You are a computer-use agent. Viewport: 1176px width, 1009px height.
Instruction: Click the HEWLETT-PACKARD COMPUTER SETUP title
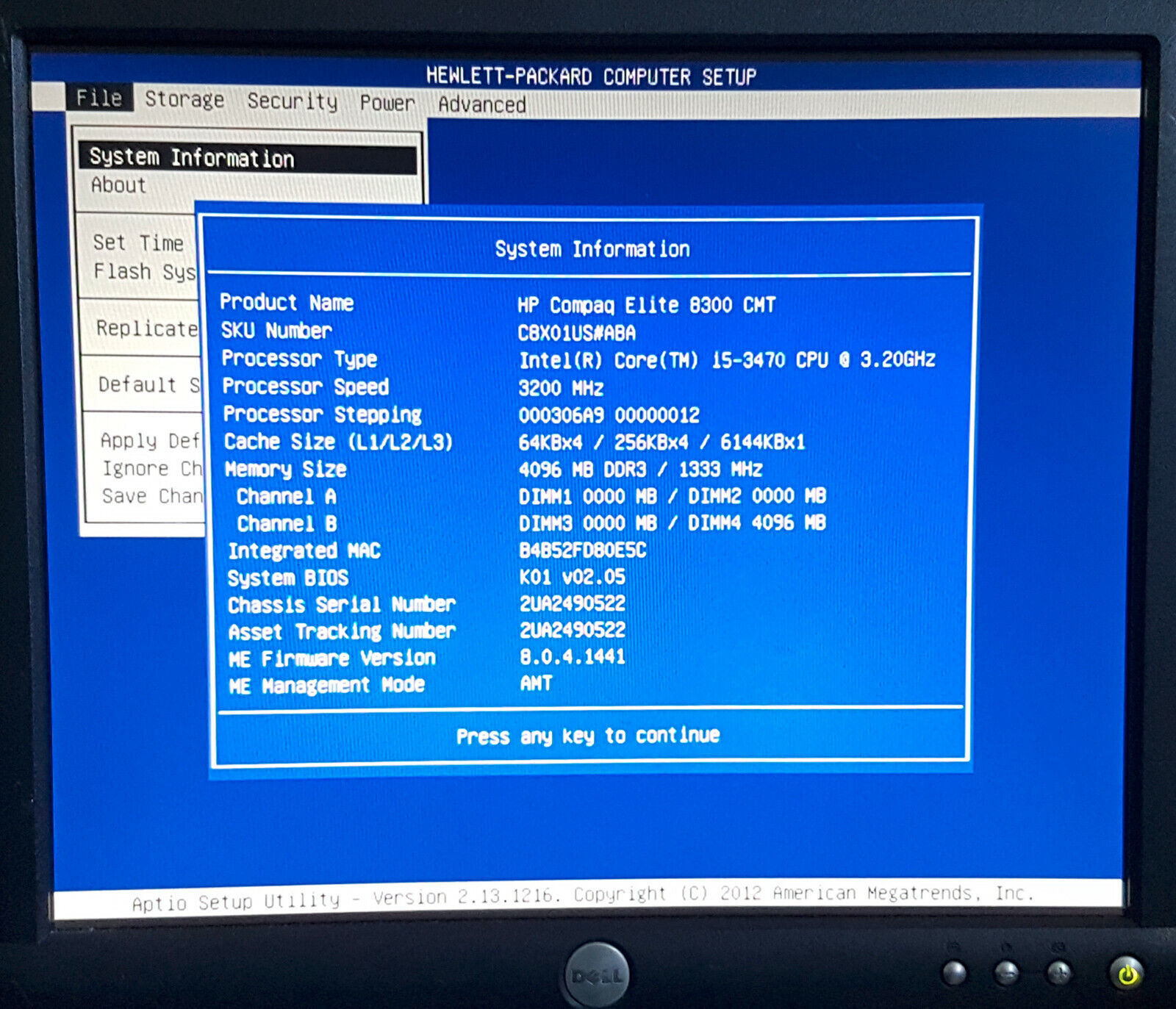click(592, 76)
